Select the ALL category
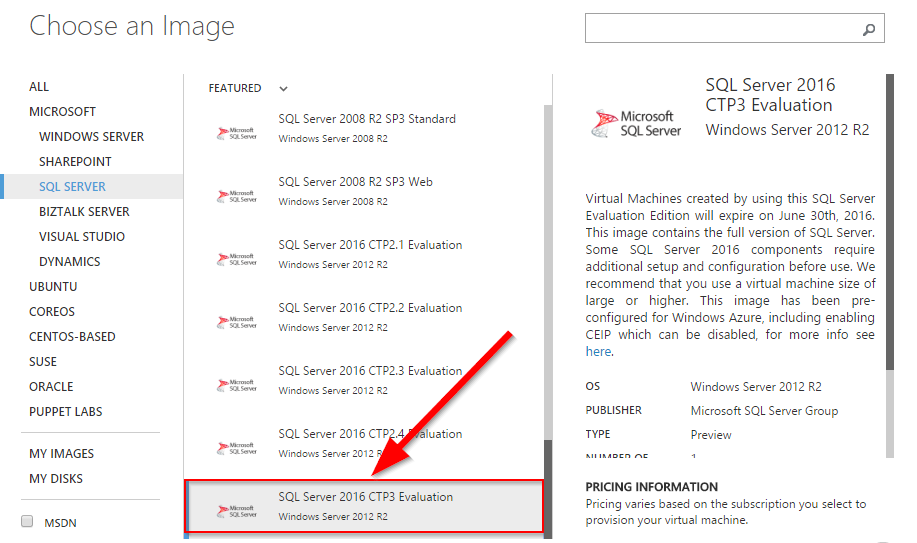Screen dimensions: 917x543 (x=39, y=87)
